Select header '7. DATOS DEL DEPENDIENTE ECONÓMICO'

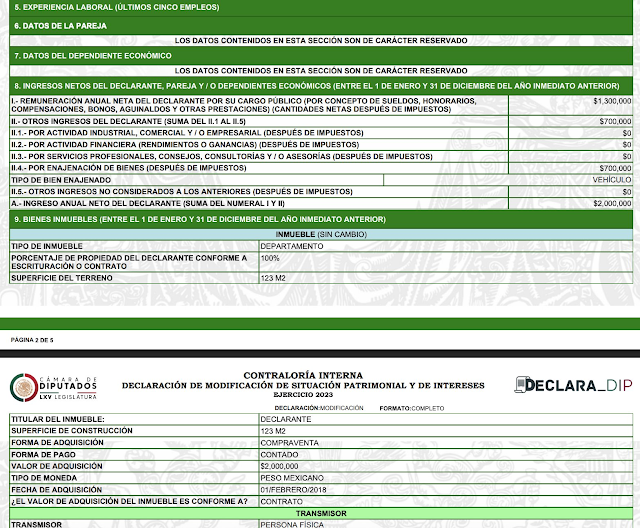pyautogui.click(x=93, y=56)
